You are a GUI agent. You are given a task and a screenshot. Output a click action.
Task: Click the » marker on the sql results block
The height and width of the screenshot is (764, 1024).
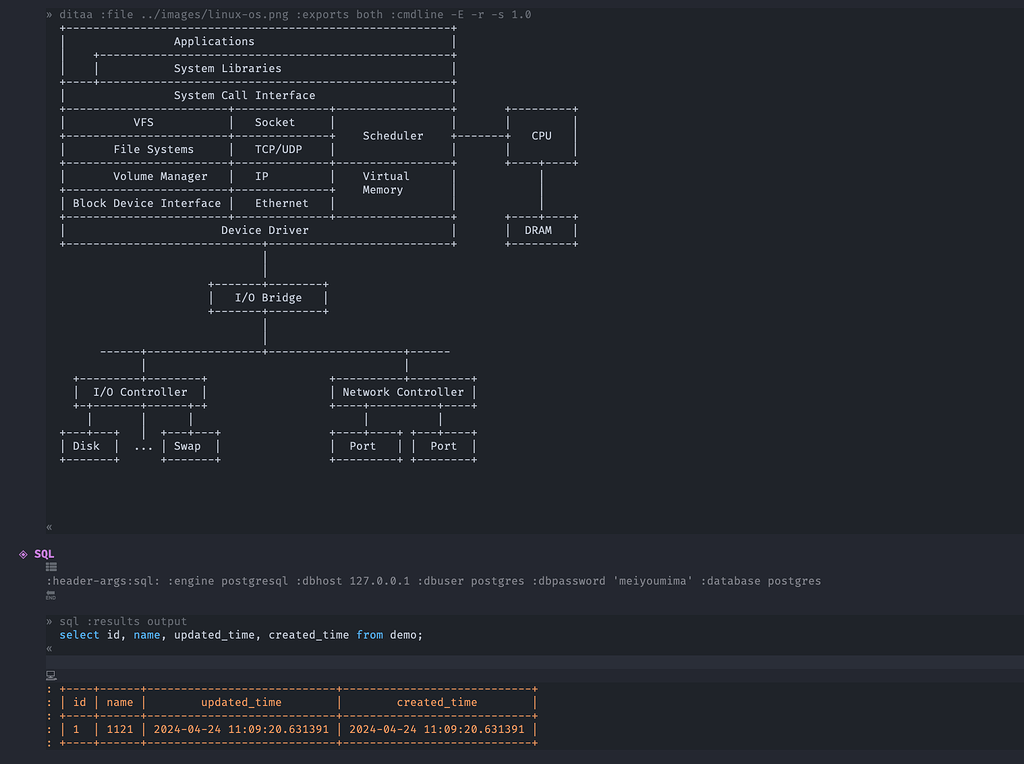pyautogui.click(x=48, y=620)
